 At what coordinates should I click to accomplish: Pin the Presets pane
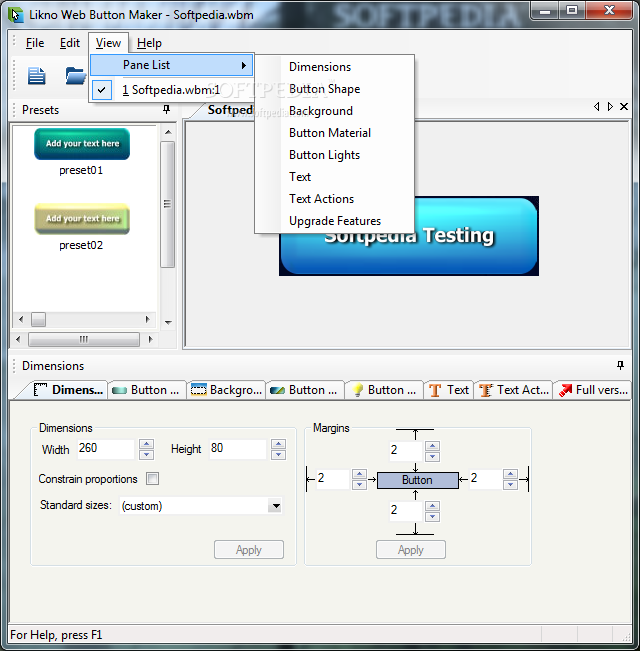pyautogui.click(x=166, y=109)
